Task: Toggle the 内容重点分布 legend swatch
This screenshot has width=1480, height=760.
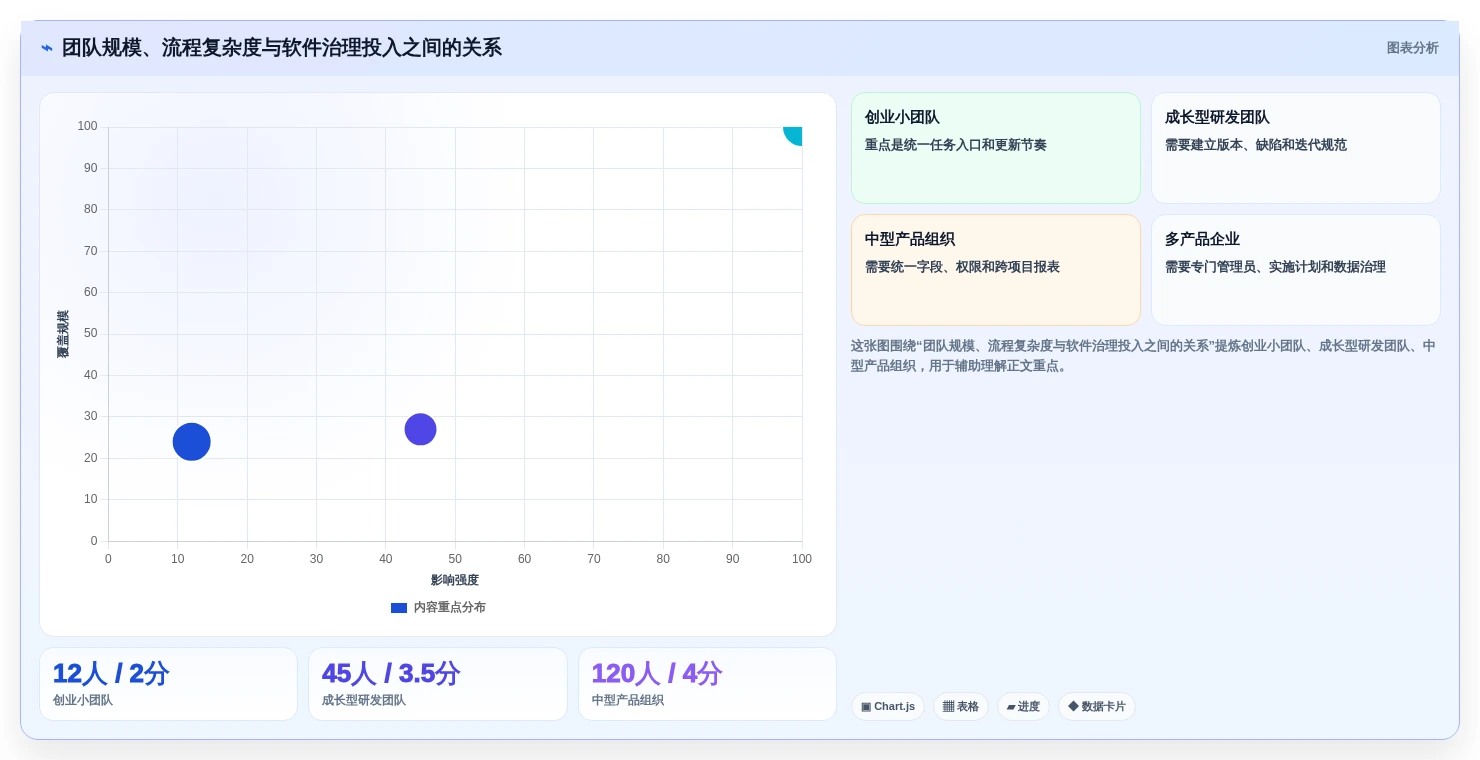Action: [399, 608]
